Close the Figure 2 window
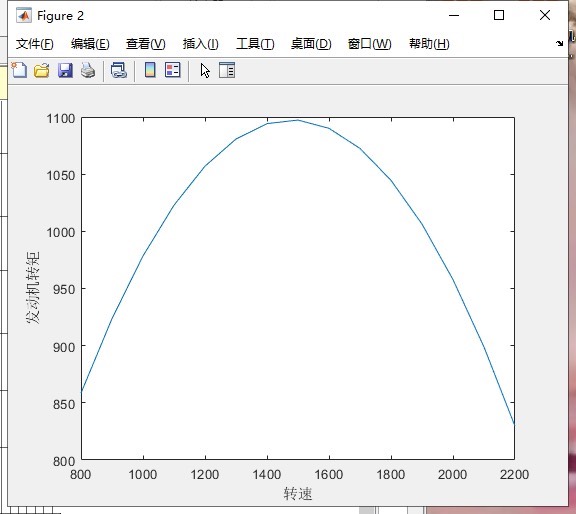The width and height of the screenshot is (576, 514). (545, 15)
